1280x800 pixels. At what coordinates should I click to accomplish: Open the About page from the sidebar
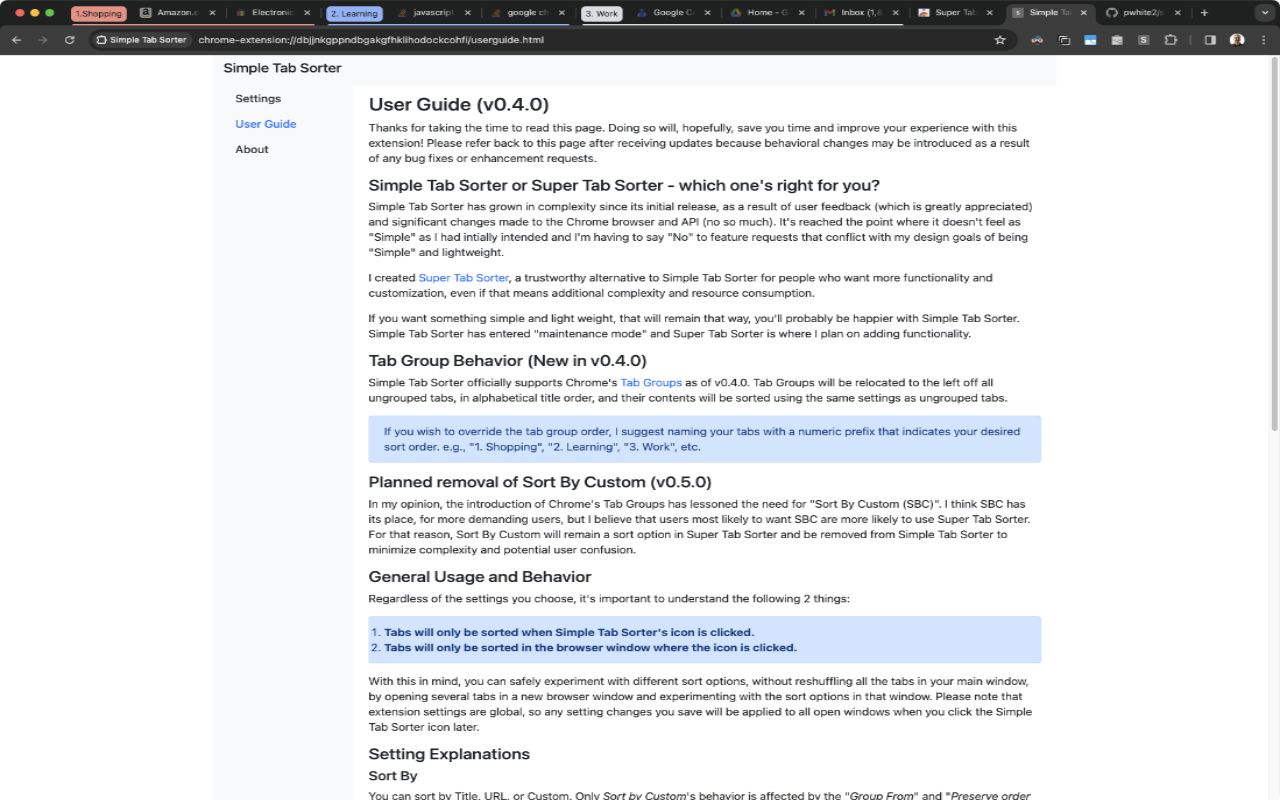(252, 149)
